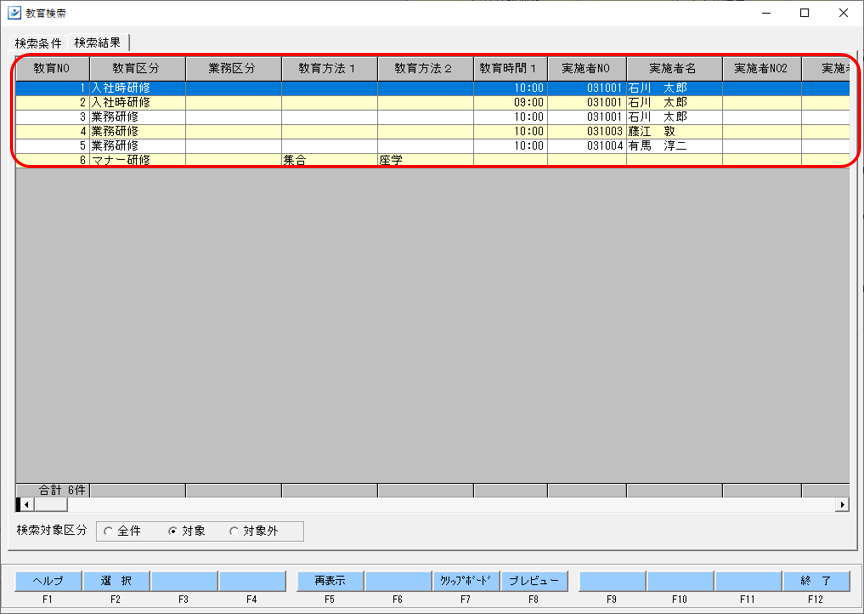The height and width of the screenshot is (614, 864).
Task: Click the 09:00 time cell
Action: (510, 103)
